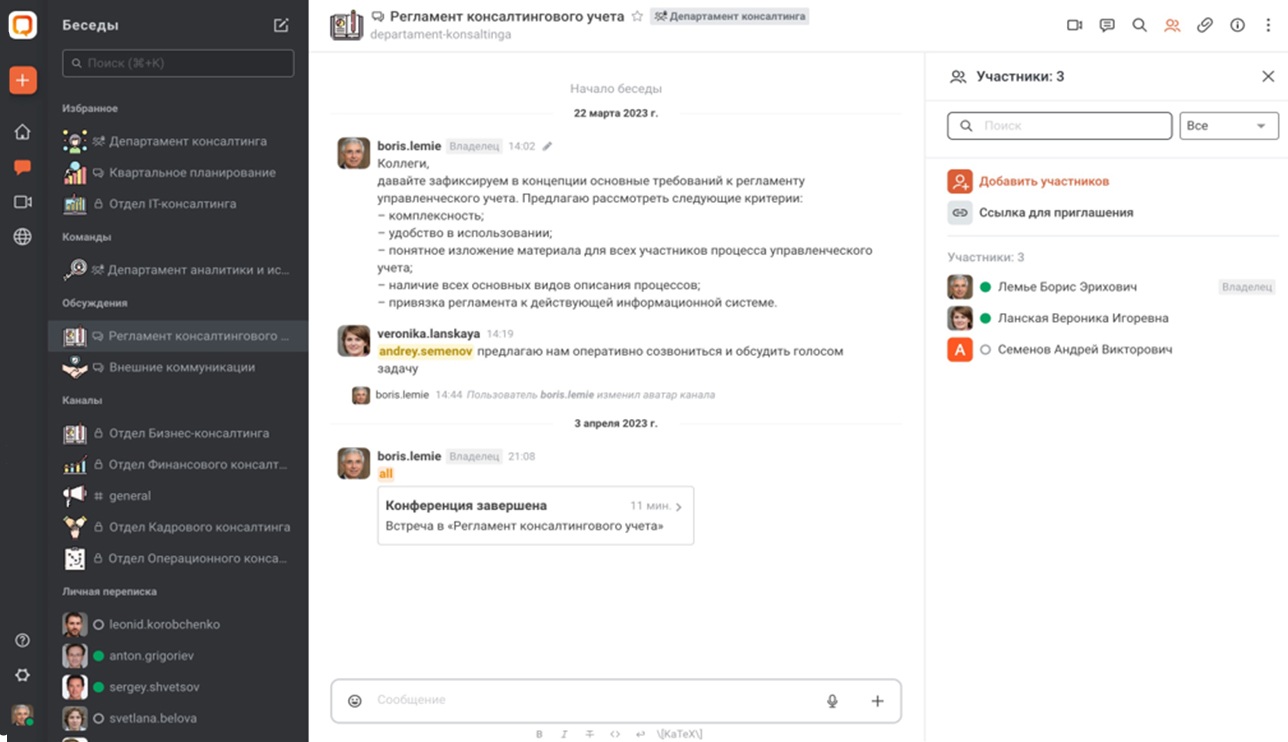Toggle bold formatting below the message box
The height and width of the screenshot is (742, 1288).
coord(539,734)
